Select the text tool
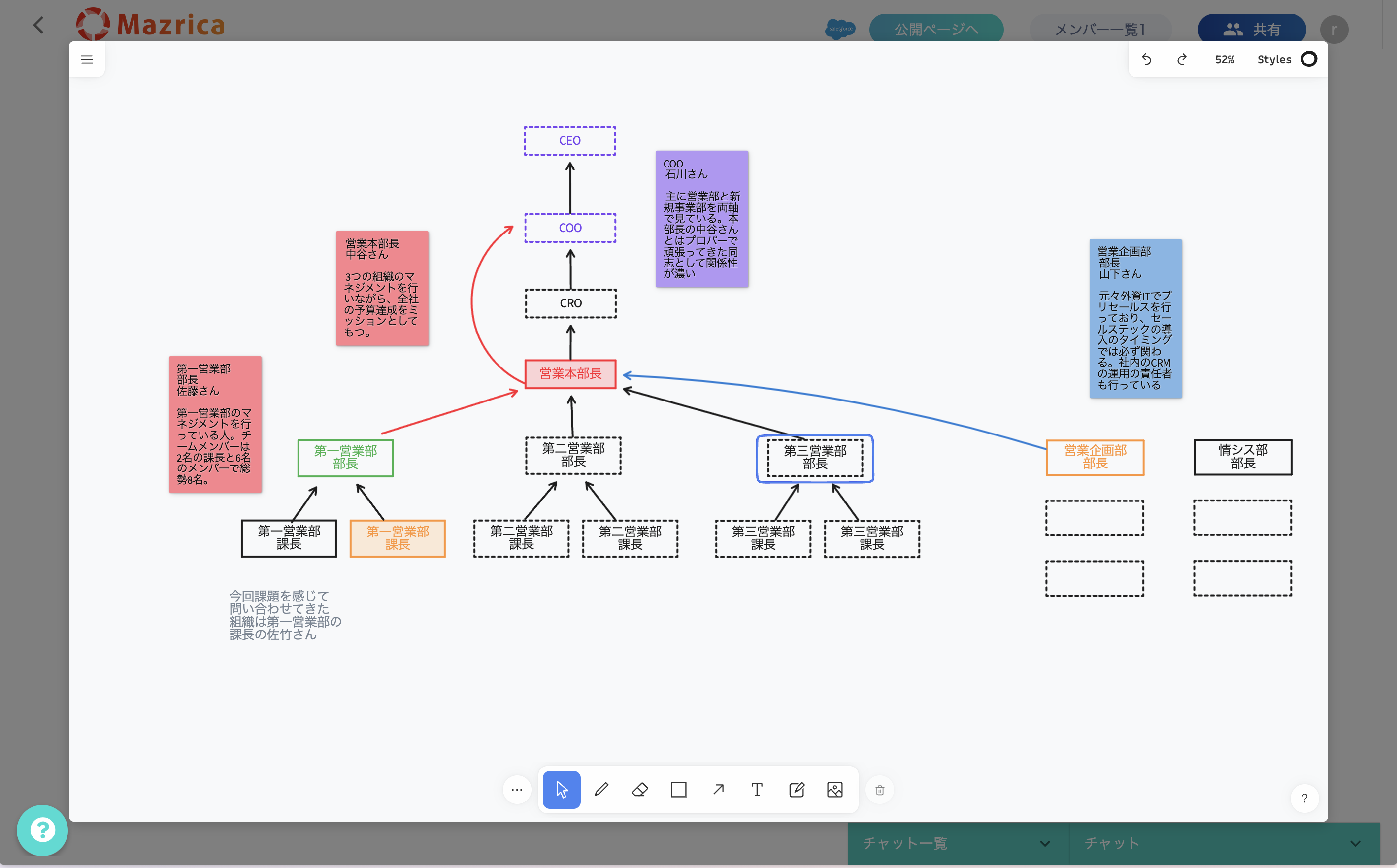Image resolution: width=1397 pixels, height=868 pixels. pos(757,790)
